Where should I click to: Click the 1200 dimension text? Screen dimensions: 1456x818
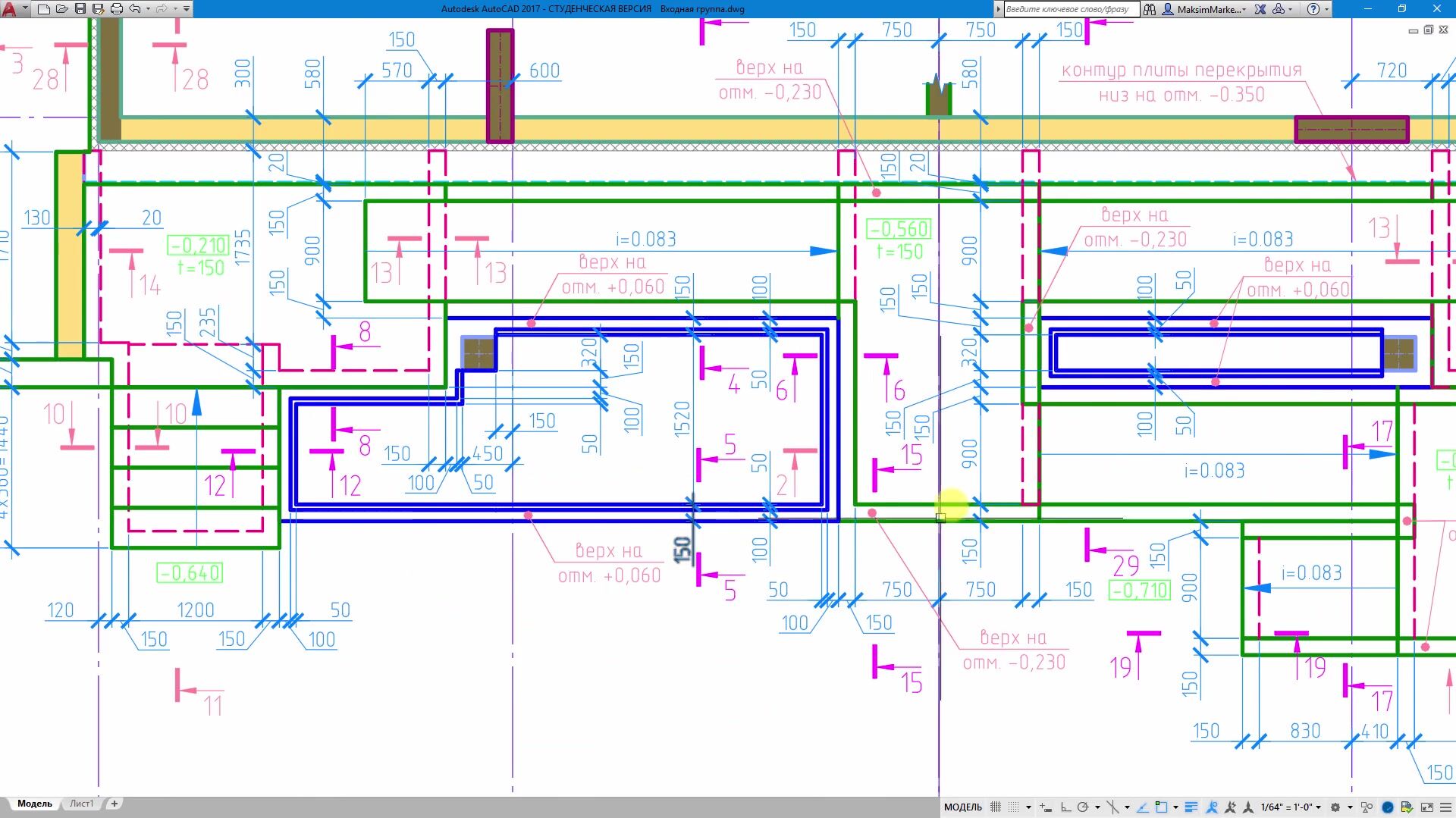(x=196, y=610)
